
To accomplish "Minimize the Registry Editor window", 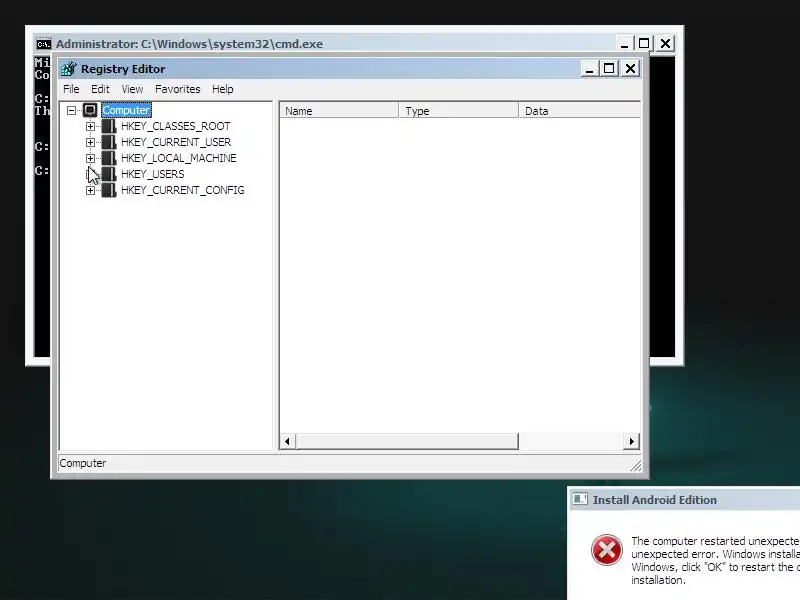I will click(590, 68).
